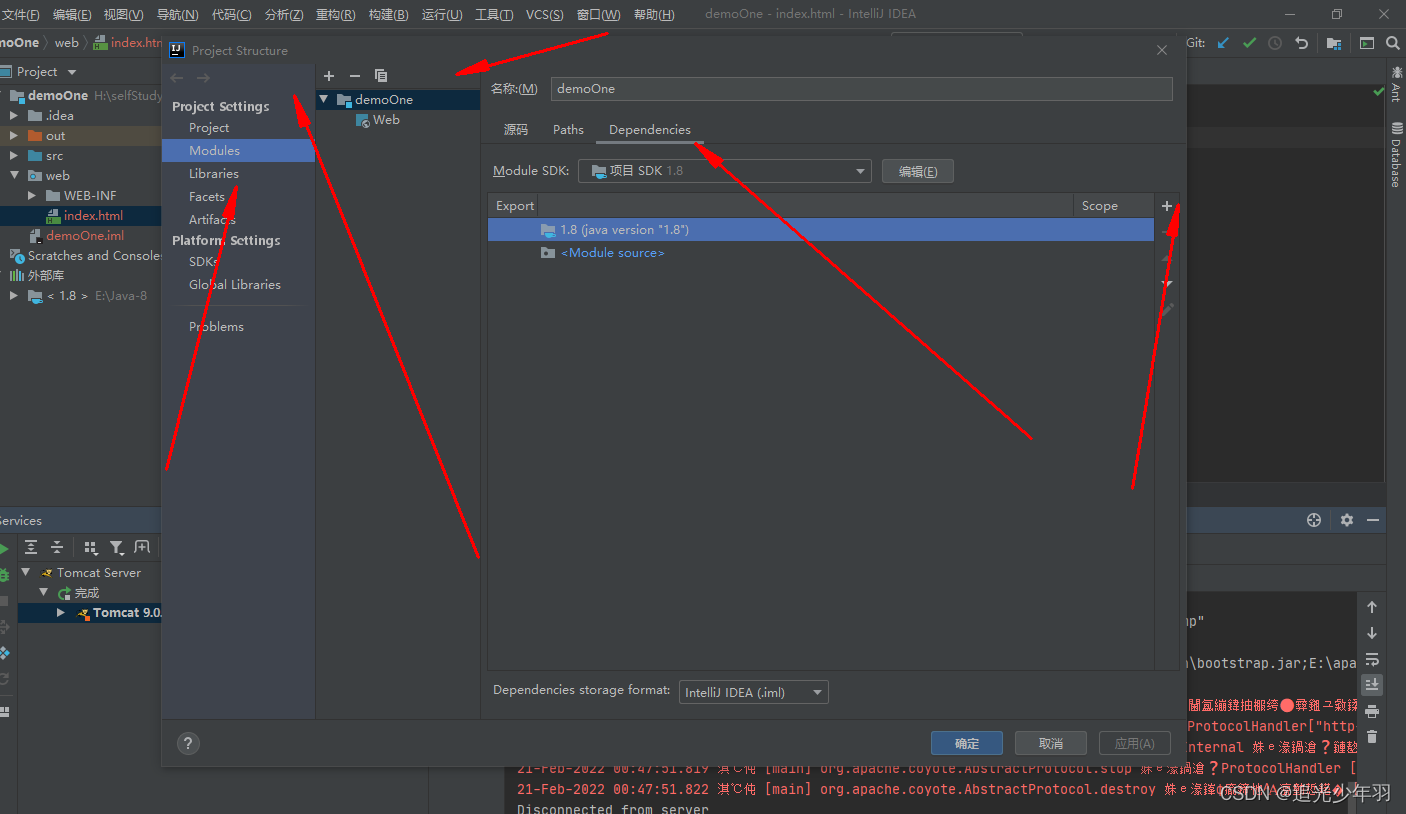
Task: Expand the Tomcat 9.0 tree node
Action: [x=61, y=612]
